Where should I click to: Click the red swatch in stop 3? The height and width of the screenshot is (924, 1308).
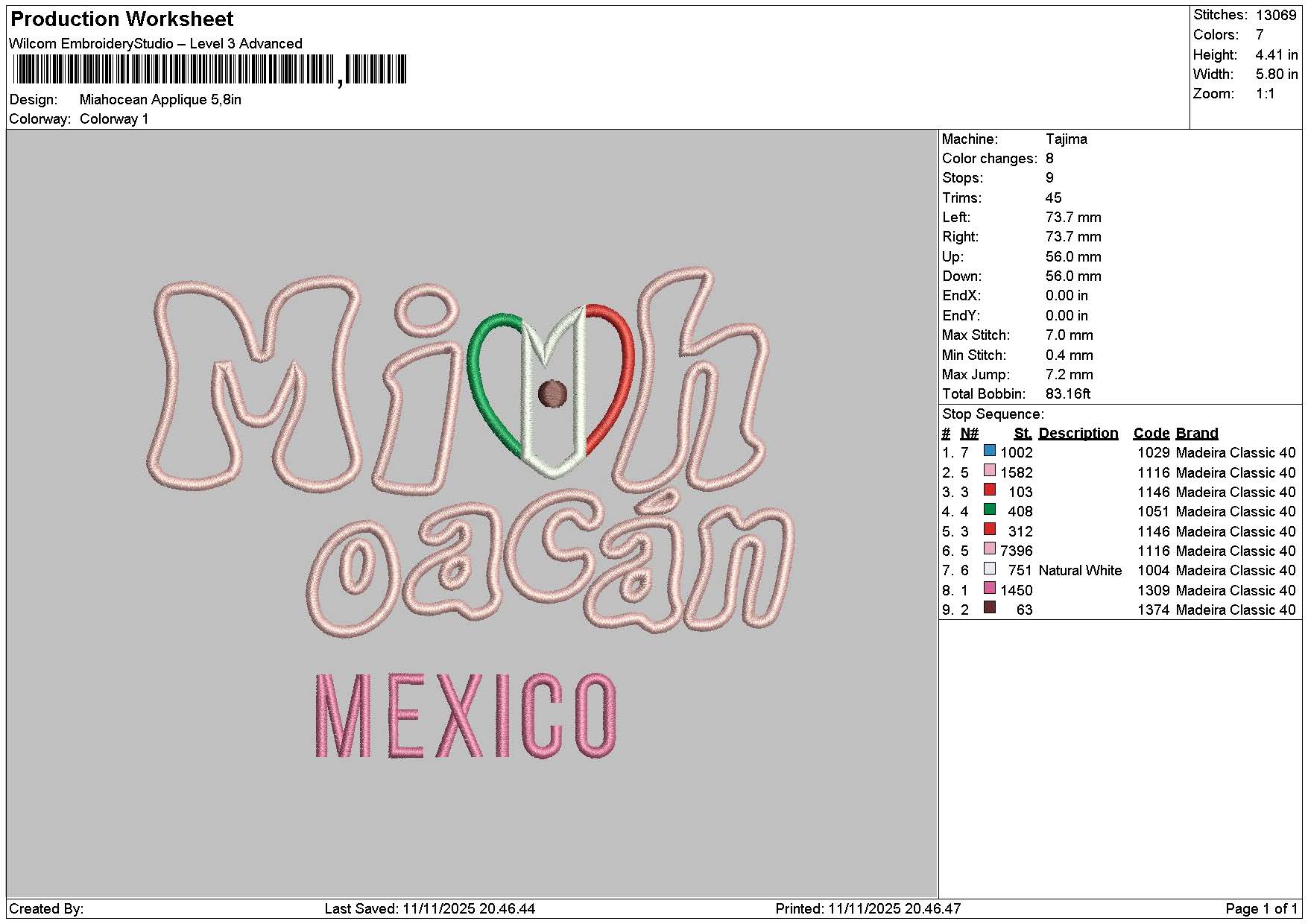pos(990,490)
